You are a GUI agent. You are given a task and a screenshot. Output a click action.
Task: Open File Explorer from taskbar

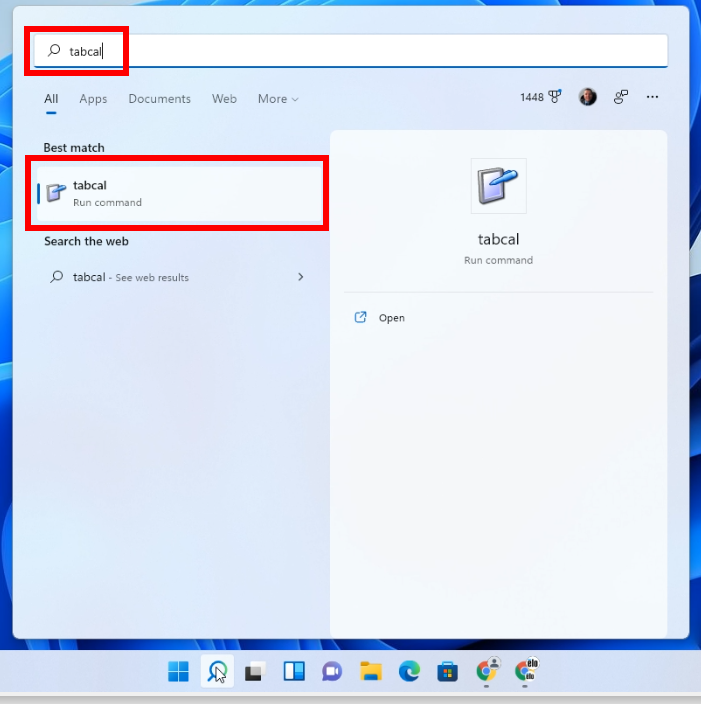tap(371, 671)
